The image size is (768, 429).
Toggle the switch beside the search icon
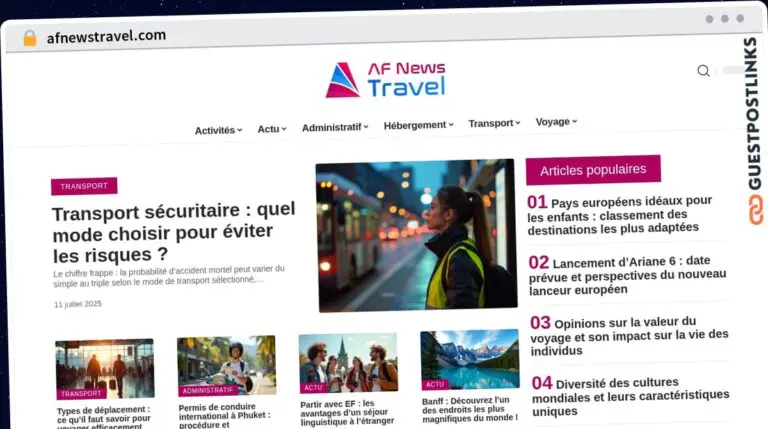point(733,70)
